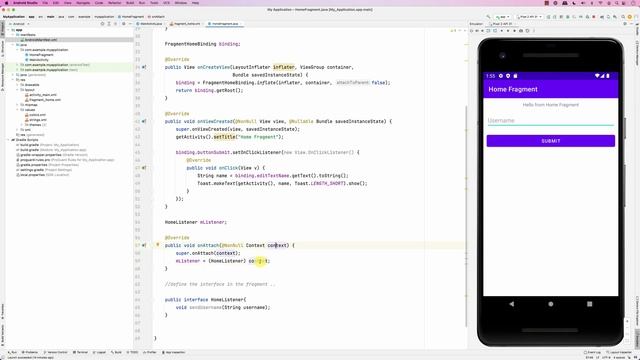Collapse the Gradle Scripts node
The height and width of the screenshot is (360, 640).
pos(8,140)
